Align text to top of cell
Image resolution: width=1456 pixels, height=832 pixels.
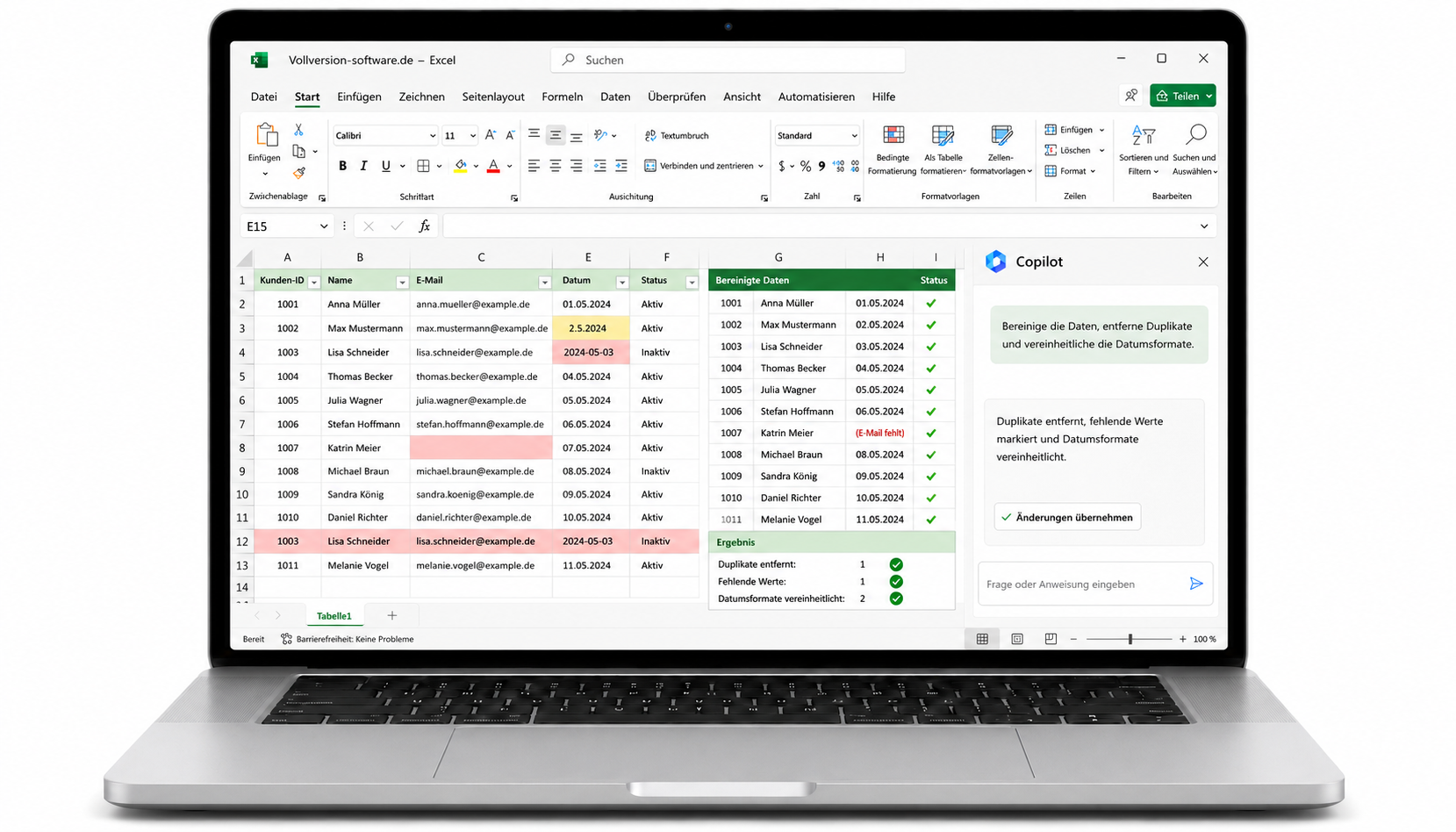(x=534, y=134)
